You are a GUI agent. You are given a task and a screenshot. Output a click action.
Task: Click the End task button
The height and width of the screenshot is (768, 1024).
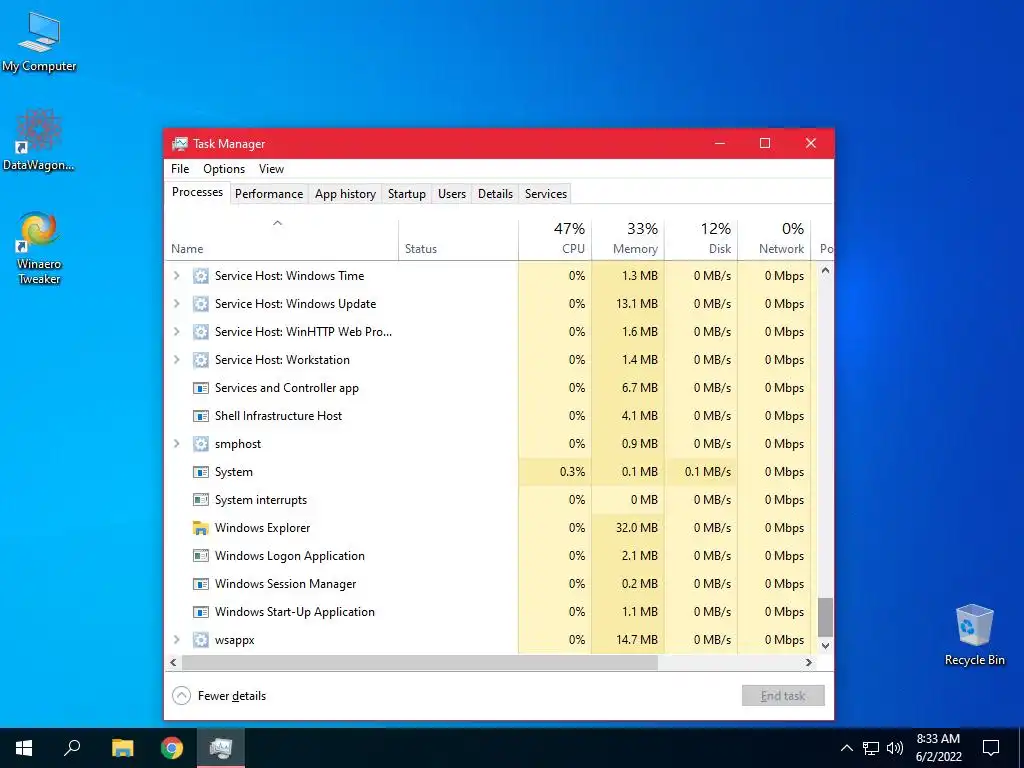coord(783,696)
